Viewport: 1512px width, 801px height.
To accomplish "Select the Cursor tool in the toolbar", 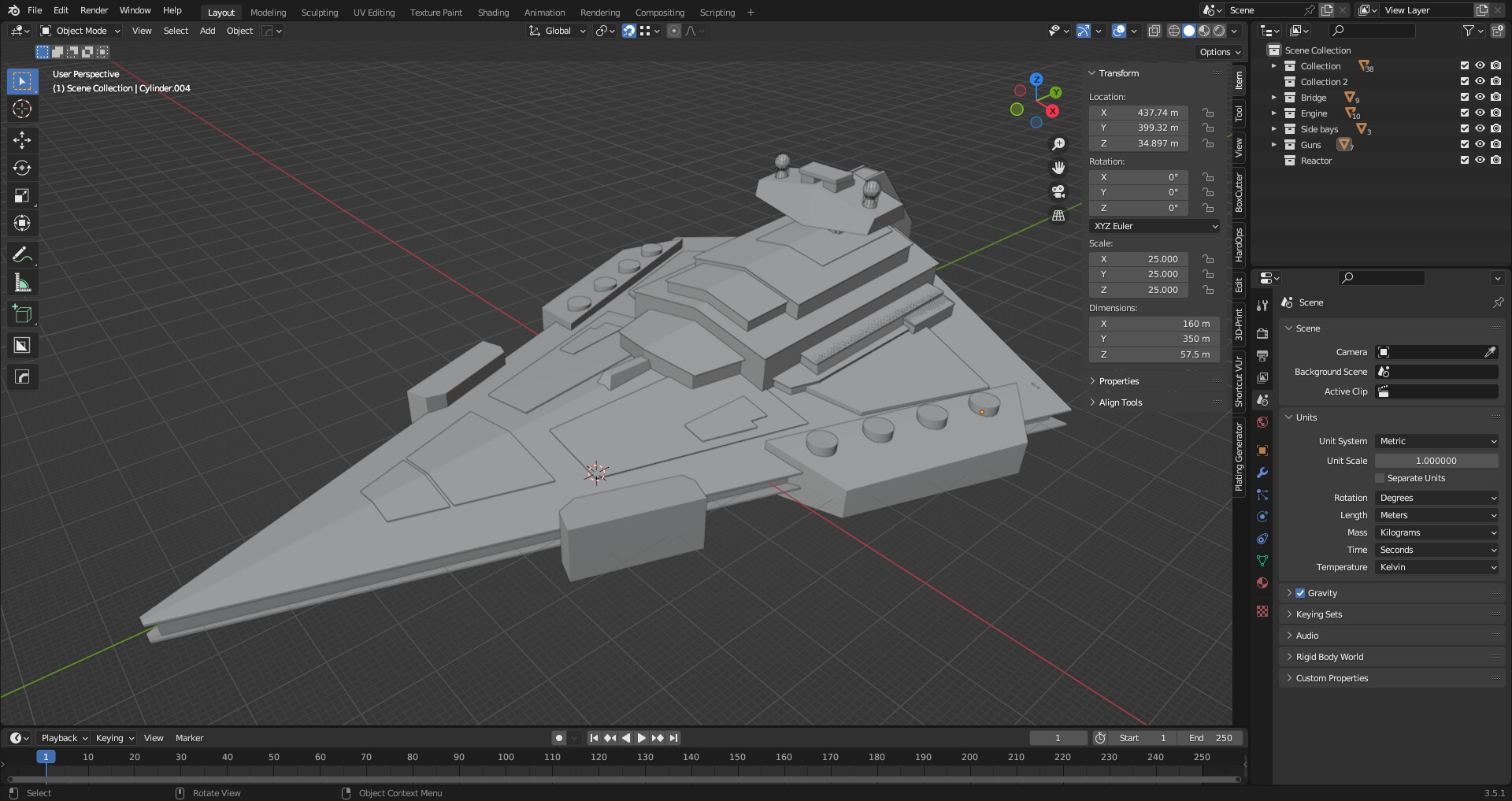I will [22, 109].
